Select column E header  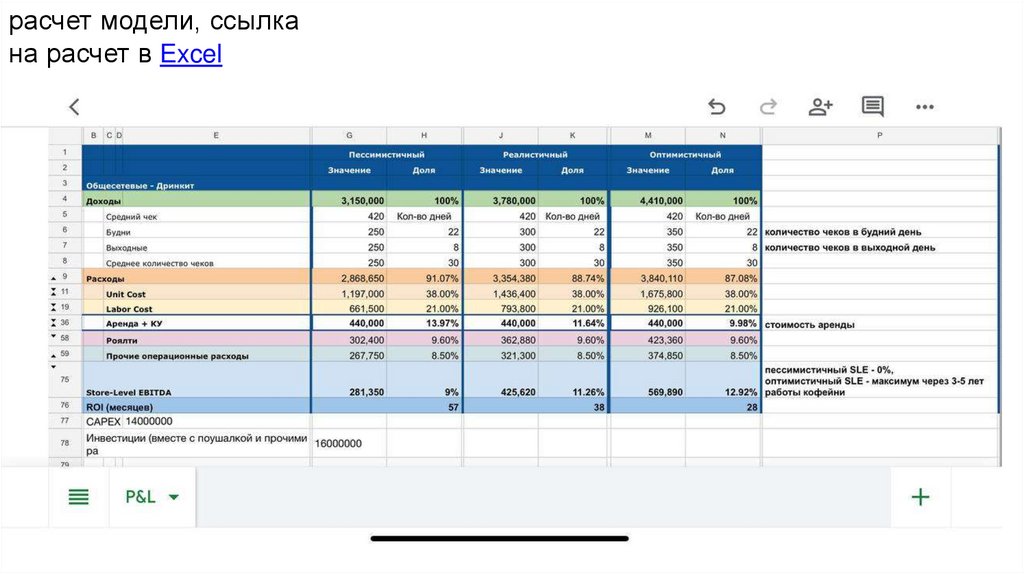click(216, 135)
